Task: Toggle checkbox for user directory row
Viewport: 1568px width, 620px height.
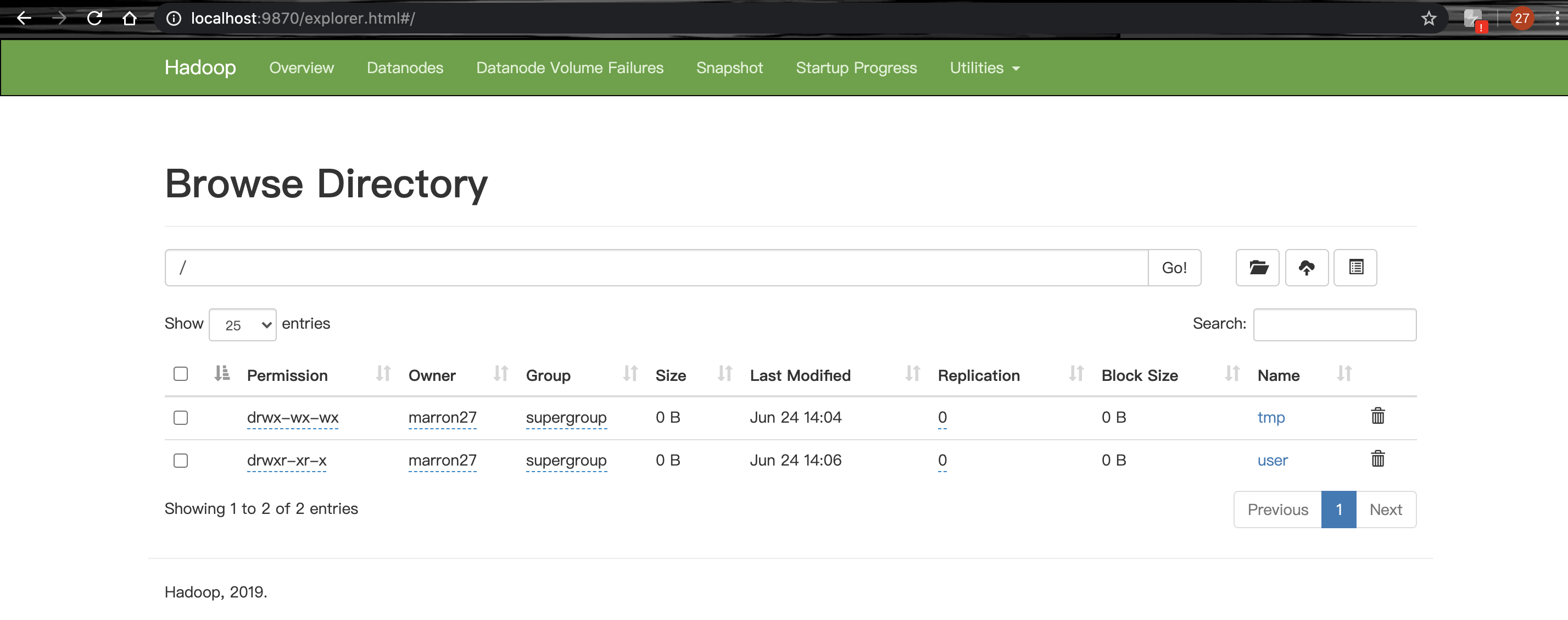Action: pyautogui.click(x=181, y=459)
